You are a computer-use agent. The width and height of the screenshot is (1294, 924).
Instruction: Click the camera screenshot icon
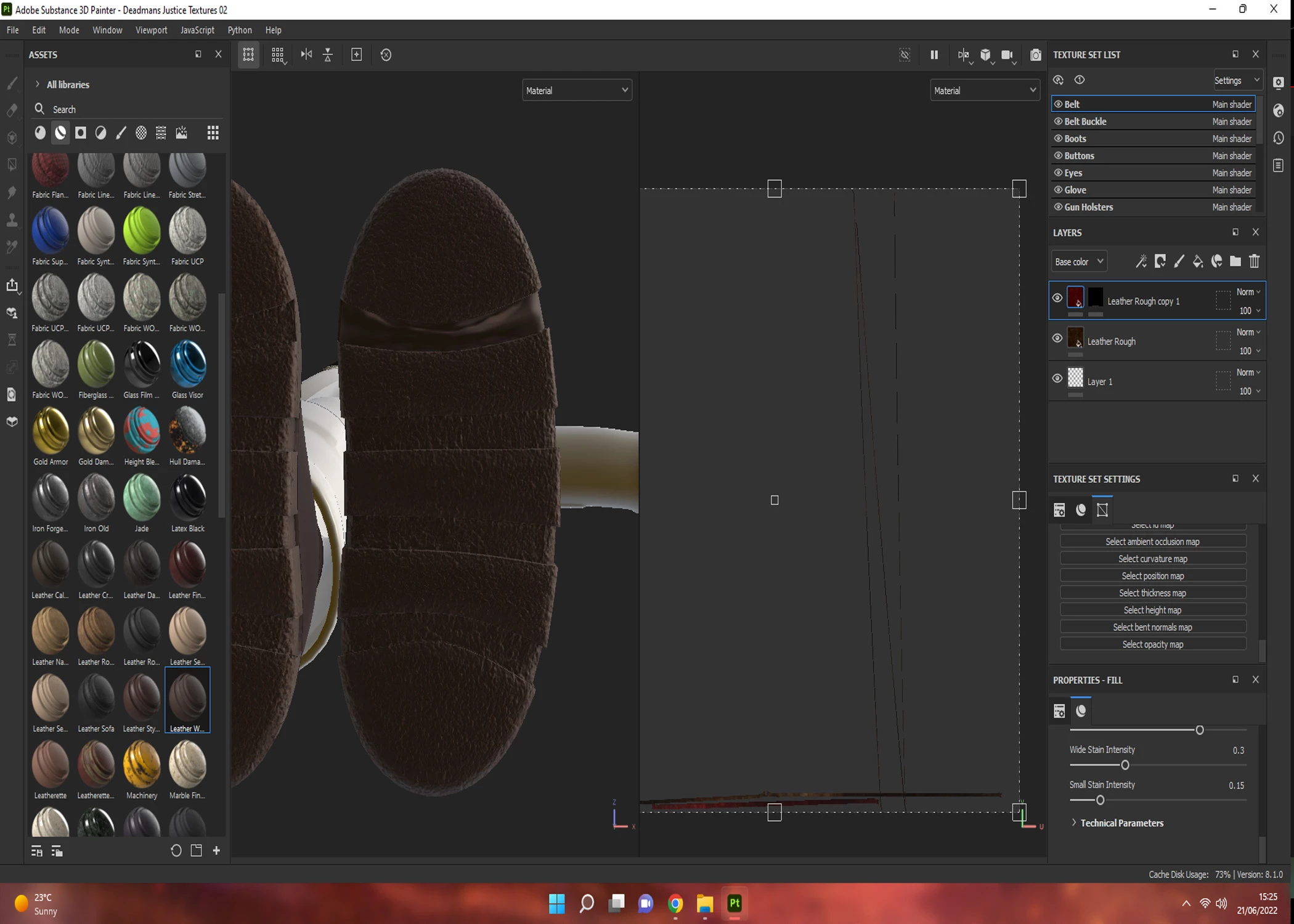tap(1035, 55)
